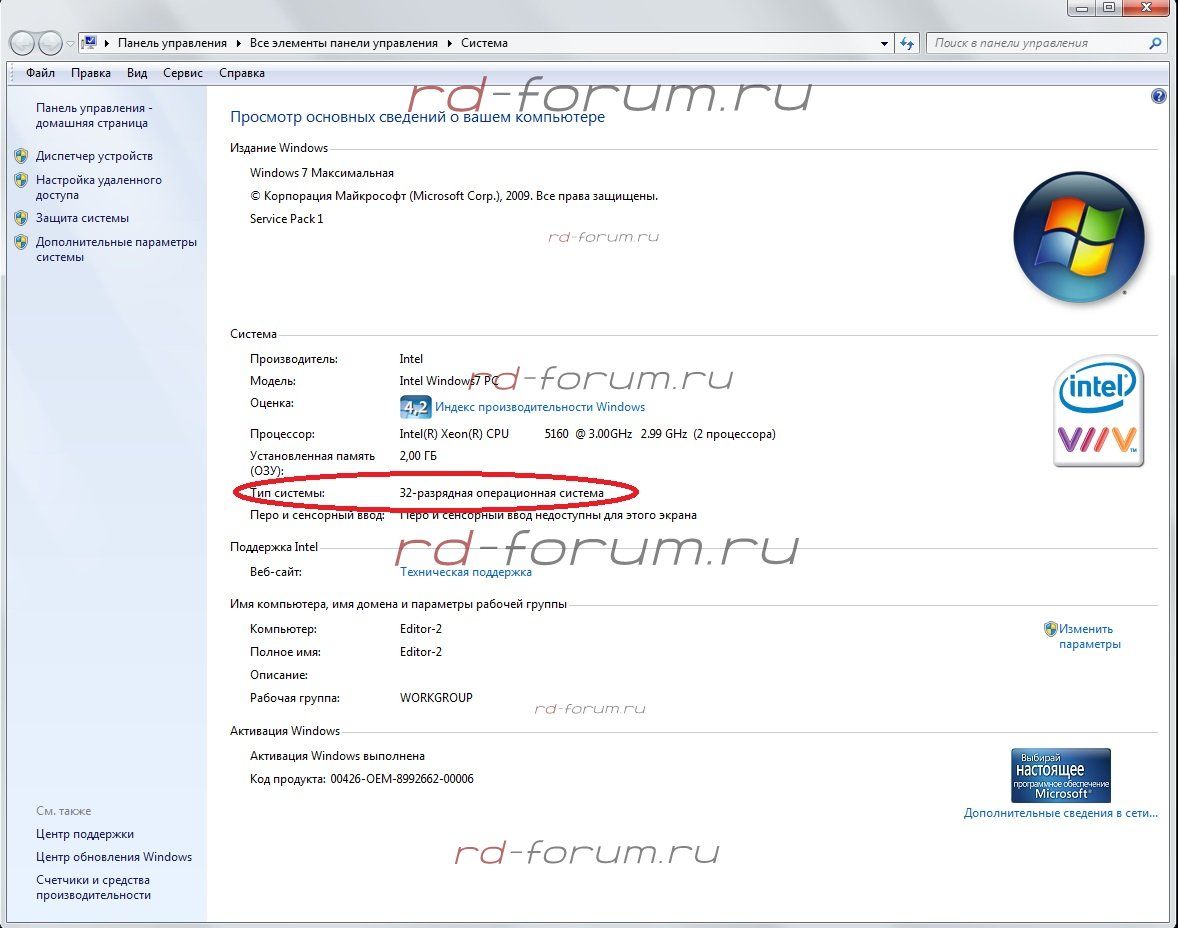Click the 2,00 ГБ memory value

(x=418, y=456)
